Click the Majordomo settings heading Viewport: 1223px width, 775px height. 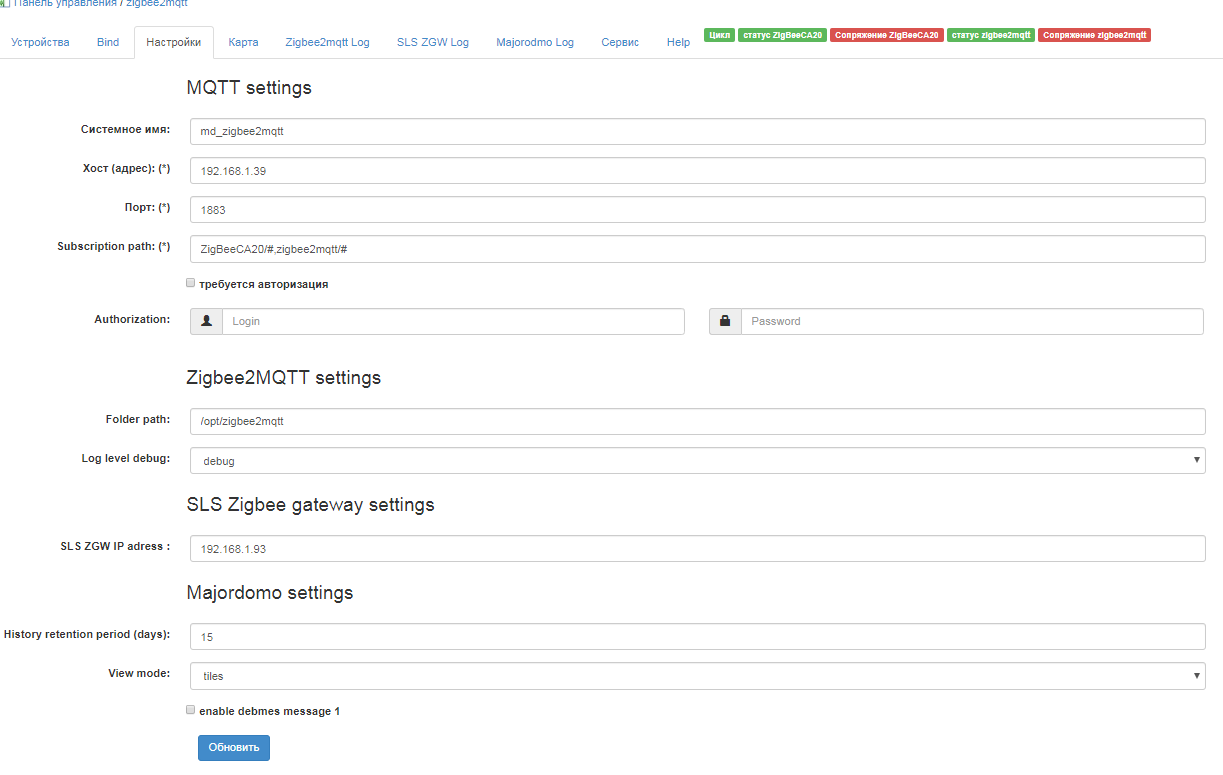click(x=270, y=592)
